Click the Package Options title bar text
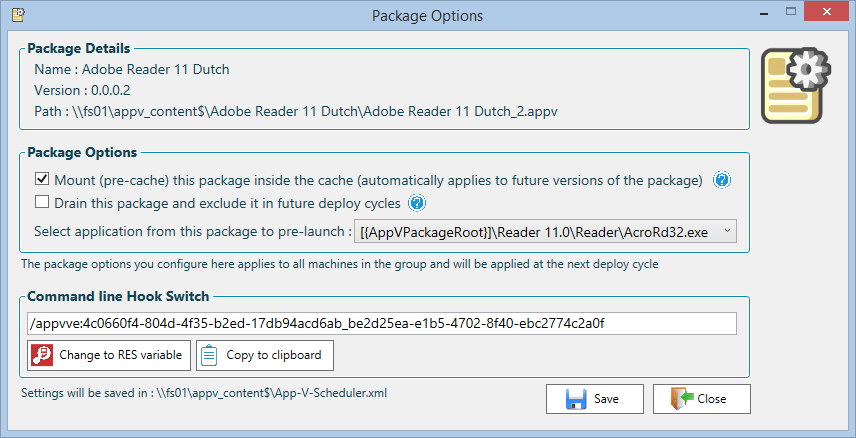 pyautogui.click(x=427, y=16)
